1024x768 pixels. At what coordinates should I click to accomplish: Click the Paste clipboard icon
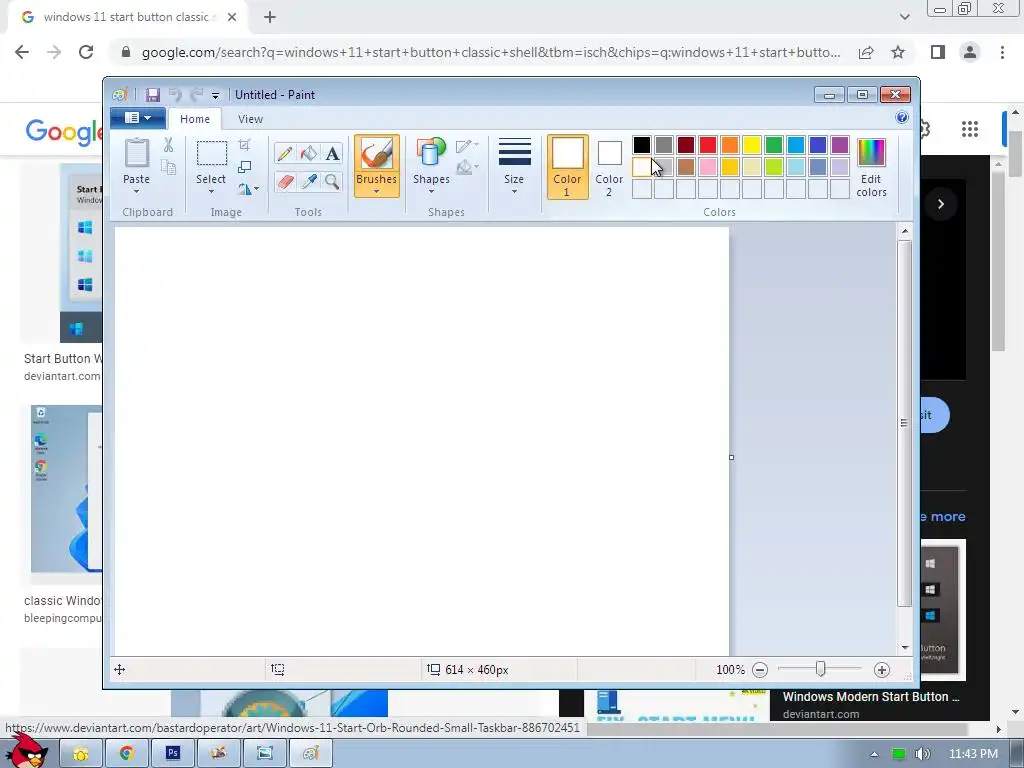136,153
